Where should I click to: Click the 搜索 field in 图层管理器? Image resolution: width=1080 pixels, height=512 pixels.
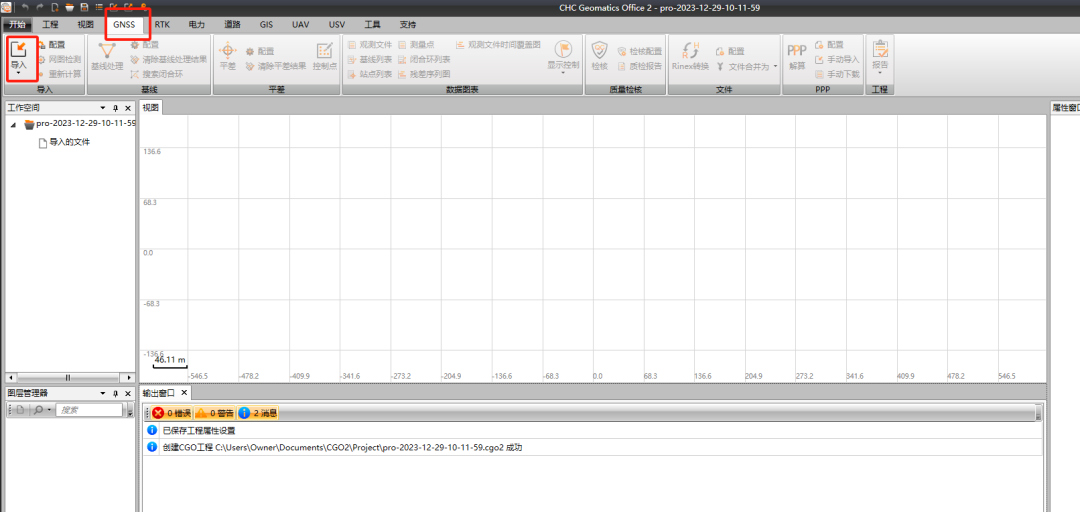click(90, 409)
